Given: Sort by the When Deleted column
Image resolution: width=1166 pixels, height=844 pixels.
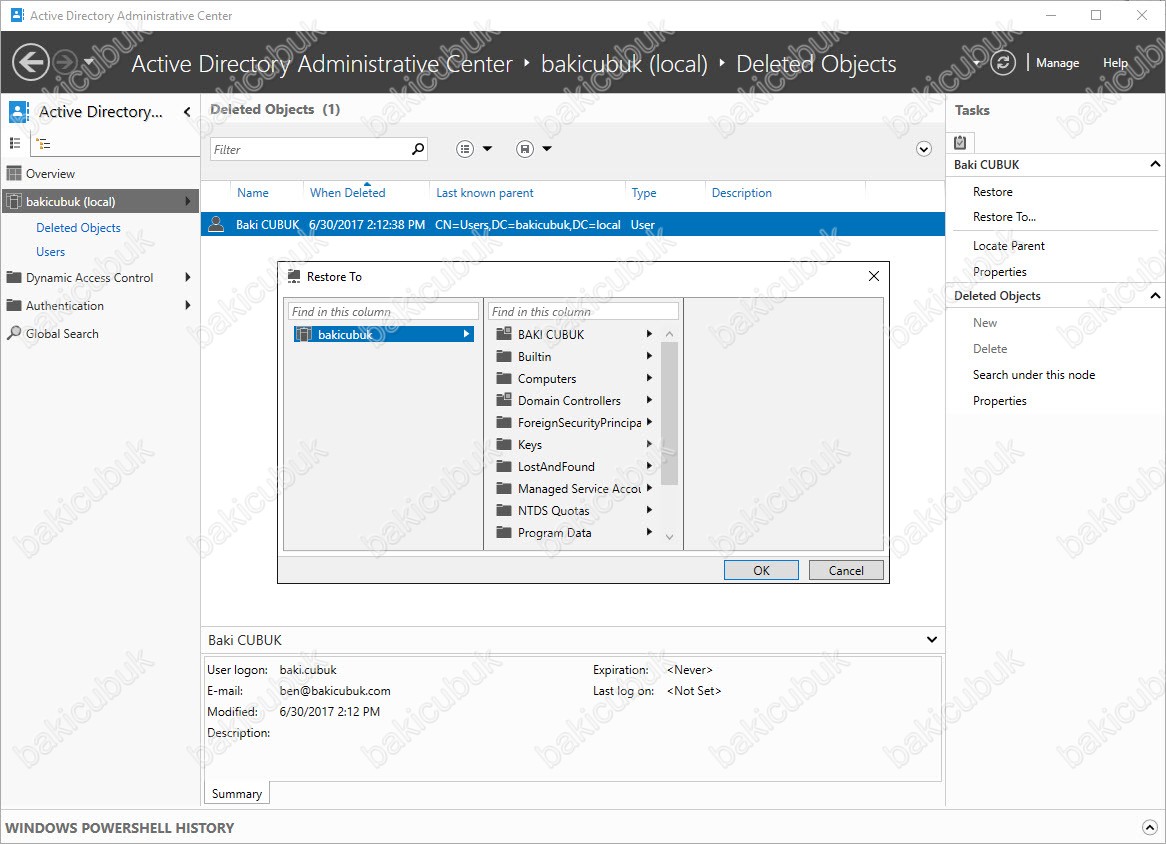Looking at the screenshot, I should (x=347, y=193).
